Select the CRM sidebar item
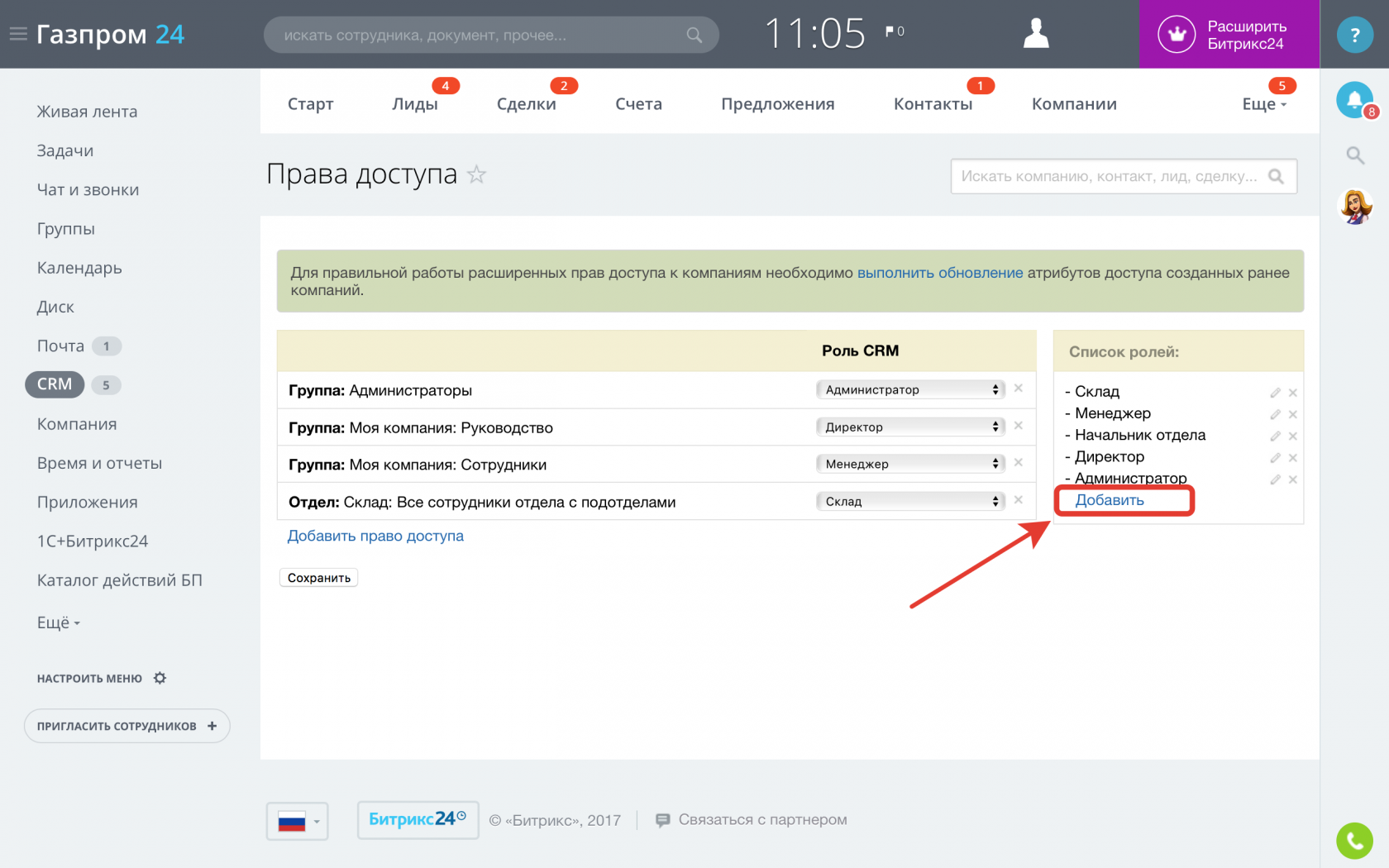The width and height of the screenshot is (1389, 868). coord(55,384)
